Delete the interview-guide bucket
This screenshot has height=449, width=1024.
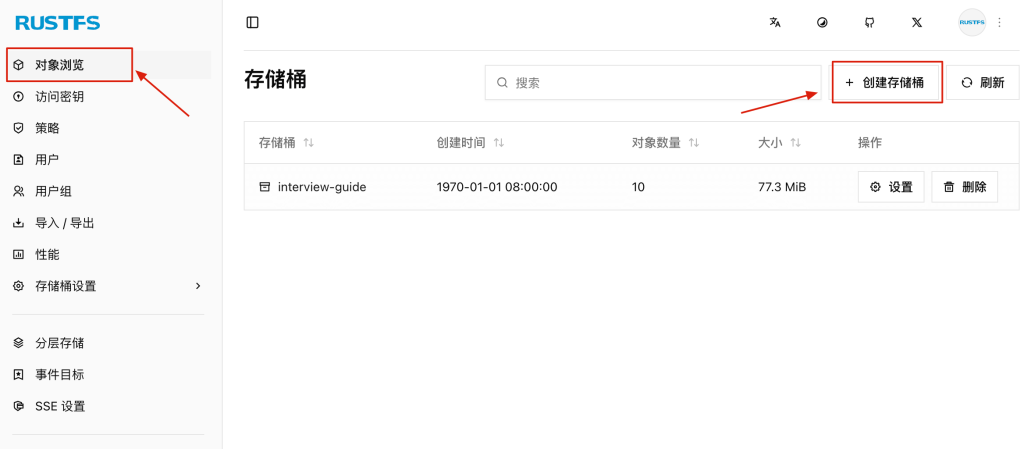pyautogui.click(x=965, y=187)
